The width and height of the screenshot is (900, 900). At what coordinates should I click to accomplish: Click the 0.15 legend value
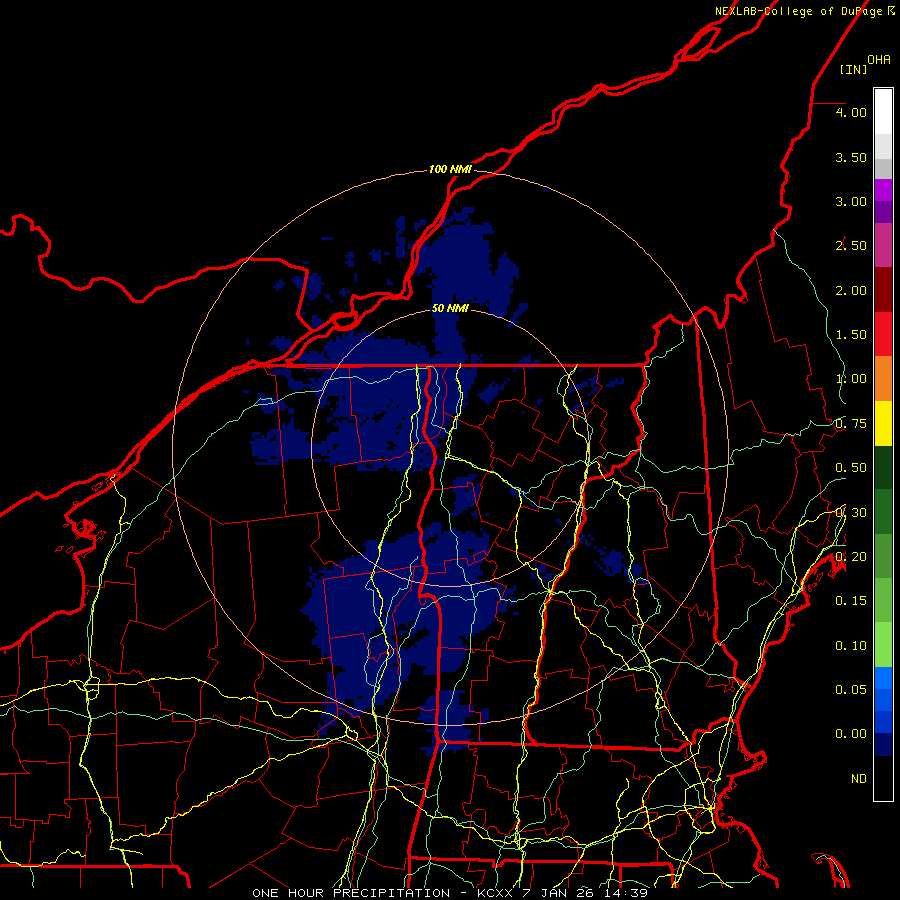(x=851, y=600)
